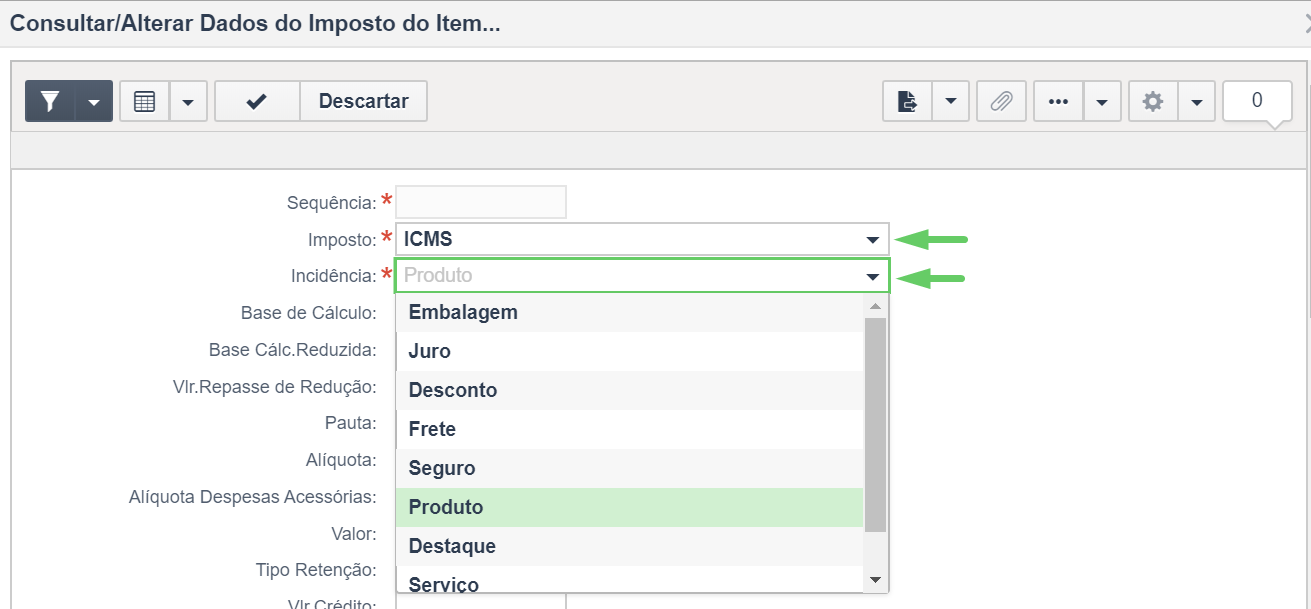
Task: Click the Descartar button
Action: coord(364,101)
